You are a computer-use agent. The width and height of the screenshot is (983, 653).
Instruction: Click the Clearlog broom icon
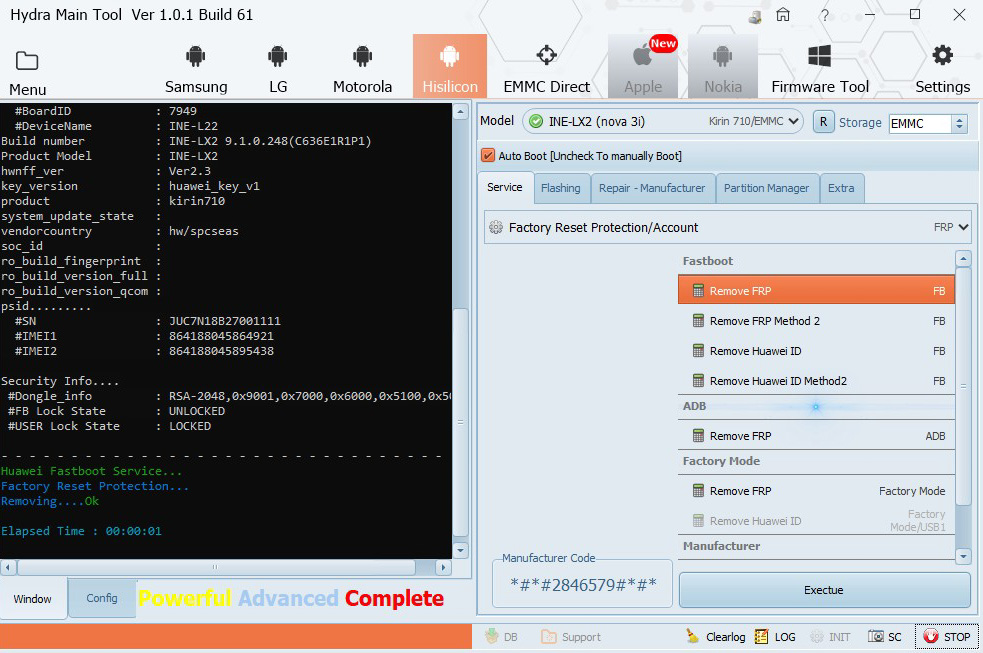pos(693,636)
